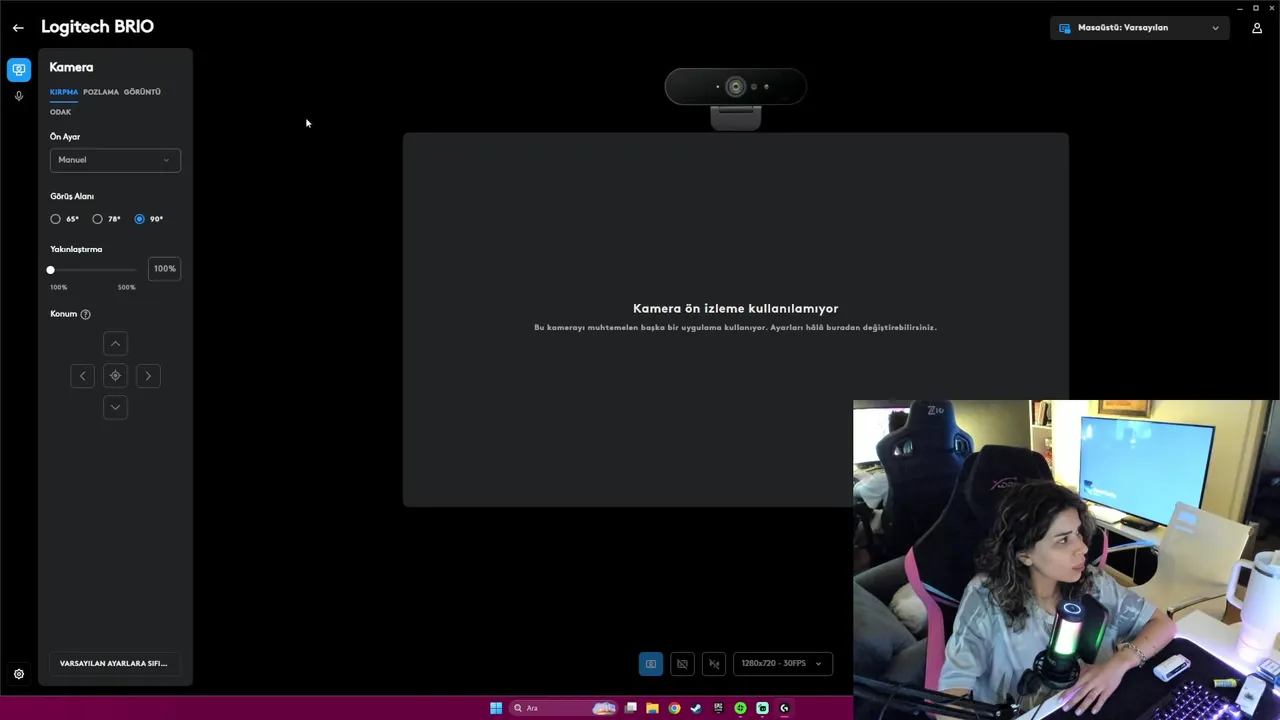Screen dimensions: 1280x720
Task: Click the crossed-out camera icon button
Action: pos(682,664)
